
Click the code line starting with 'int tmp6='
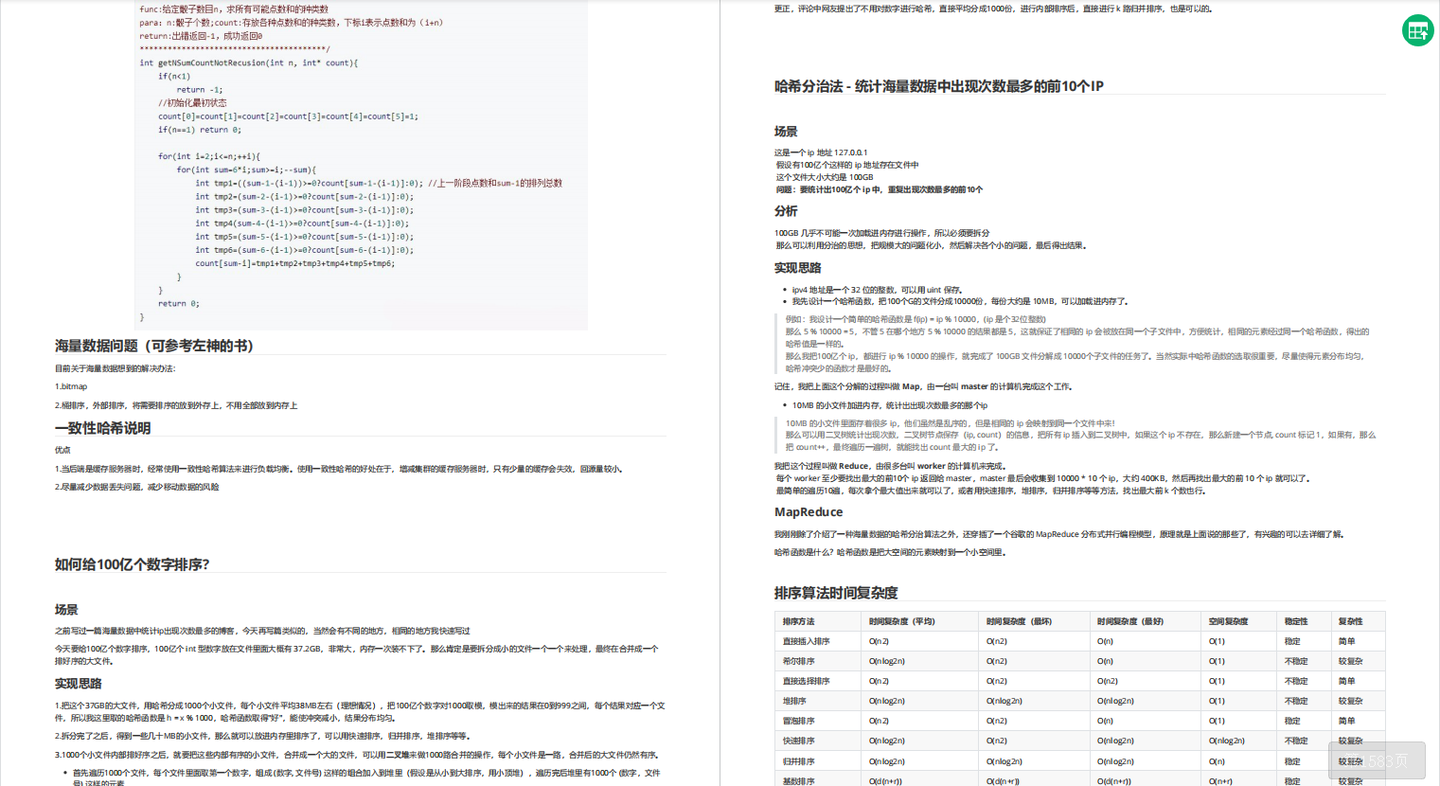305,250
